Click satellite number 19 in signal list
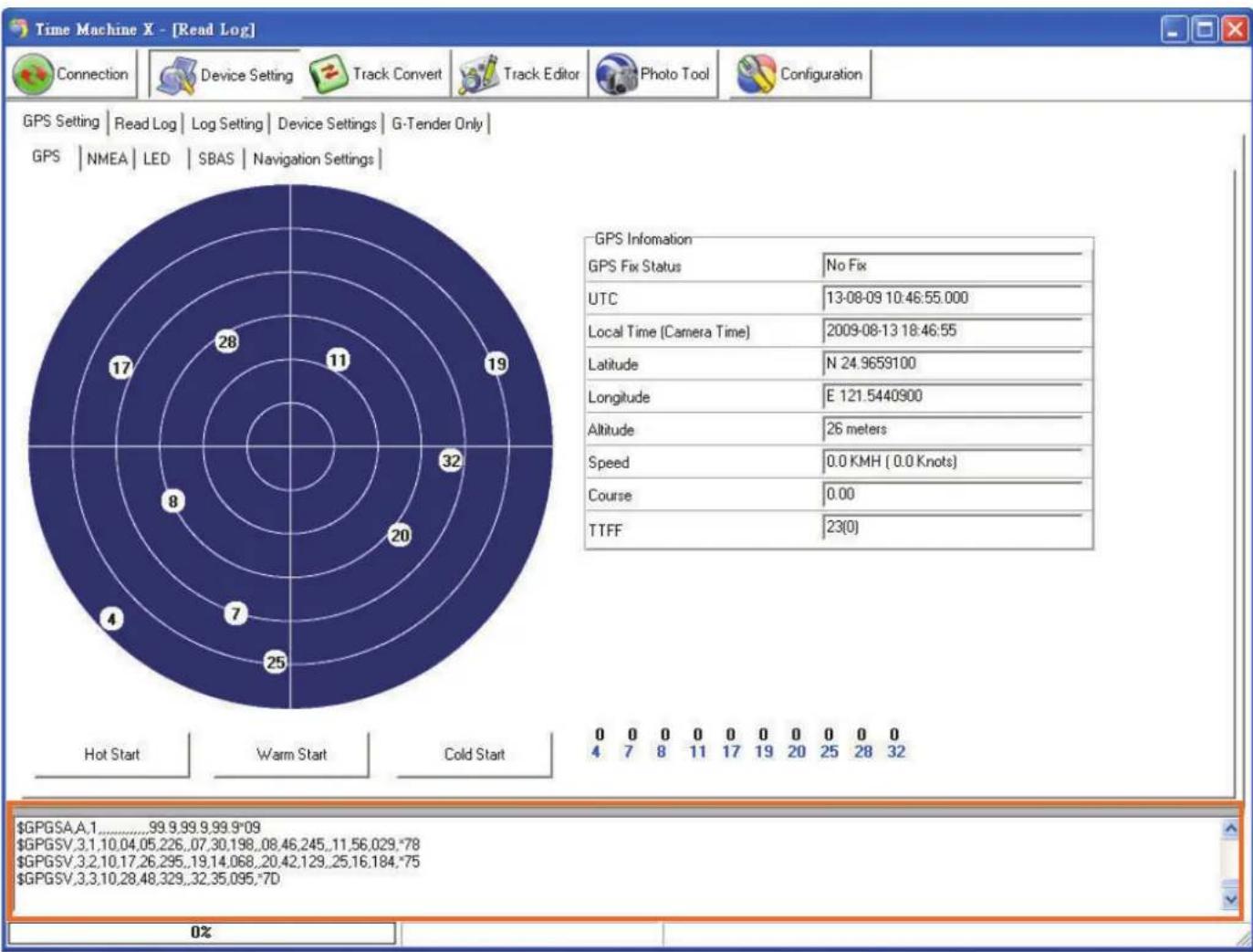This screenshot has height=952, width=1253. [x=763, y=751]
